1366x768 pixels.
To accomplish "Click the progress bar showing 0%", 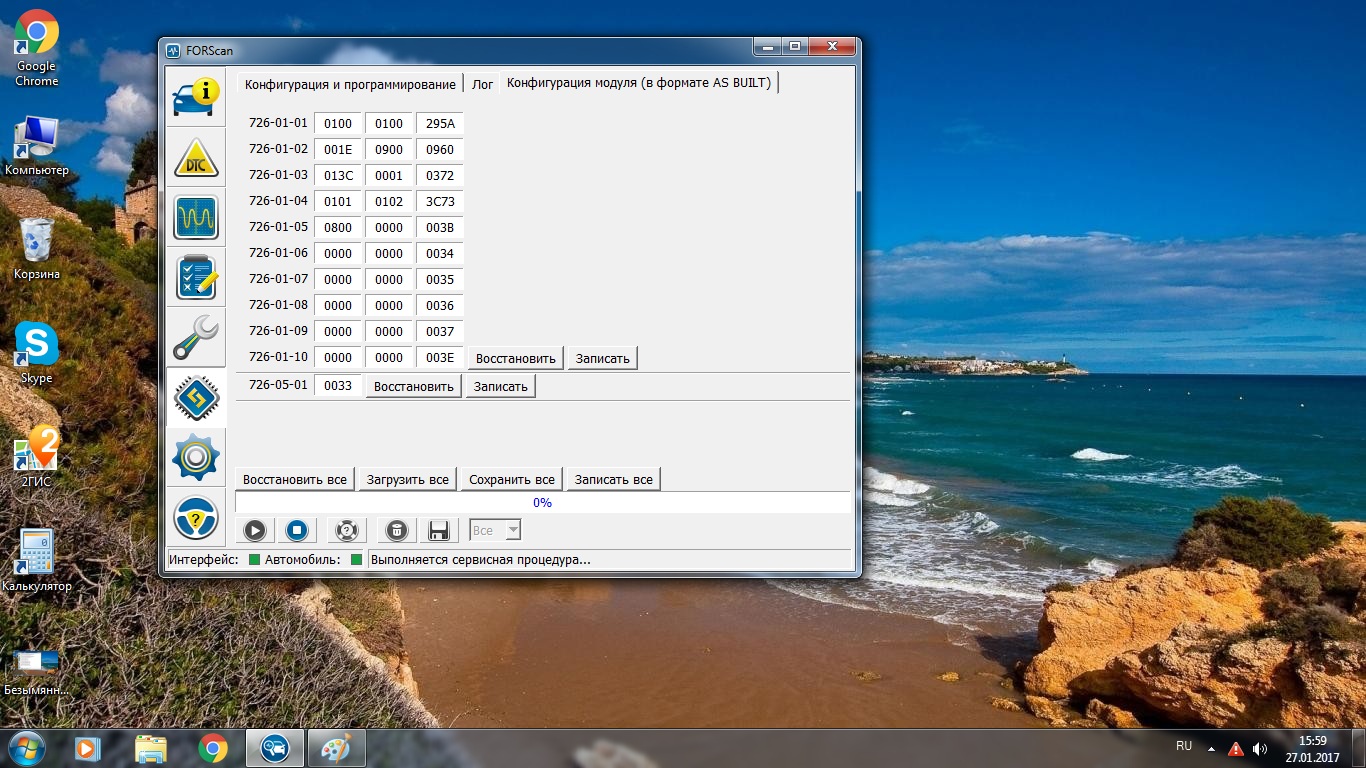I will pyautogui.click(x=542, y=503).
